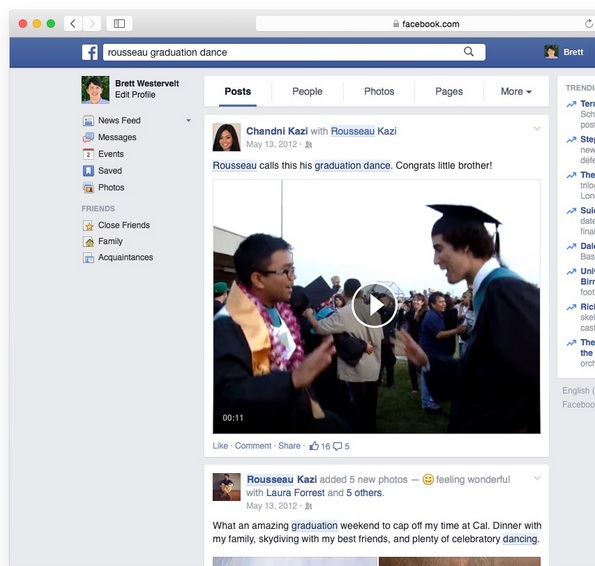Click Brett Westervelt's sidebar profile photo
The image size is (595, 566).
[95, 90]
